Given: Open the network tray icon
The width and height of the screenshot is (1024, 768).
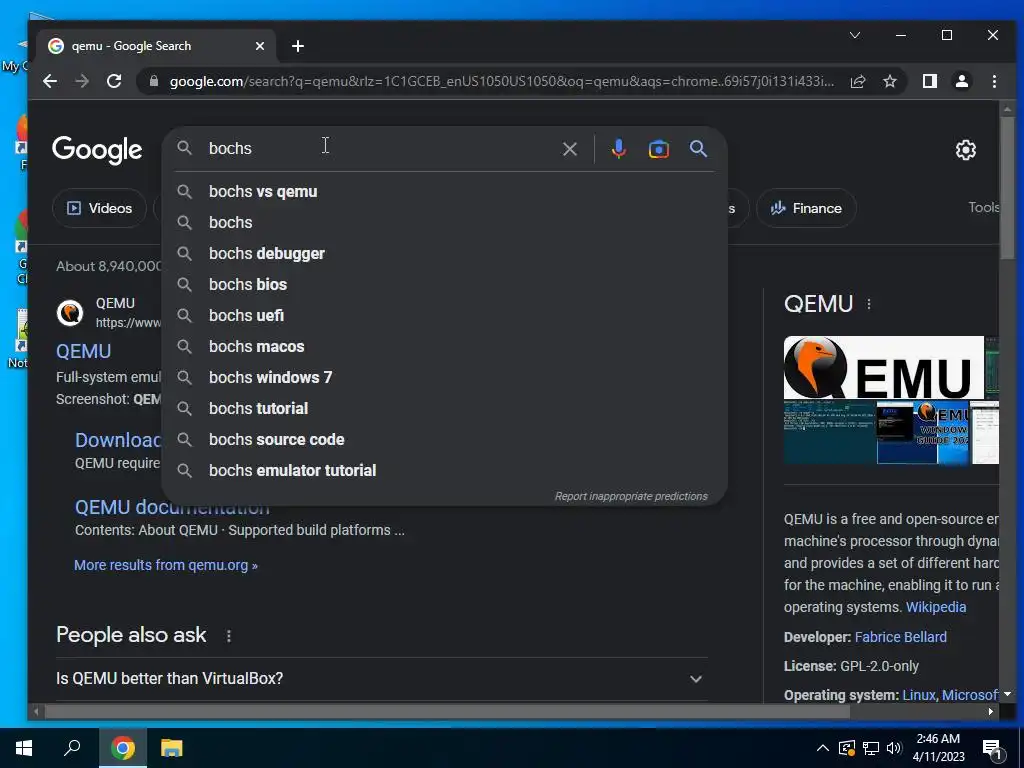Looking at the screenshot, I should [871, 748].
